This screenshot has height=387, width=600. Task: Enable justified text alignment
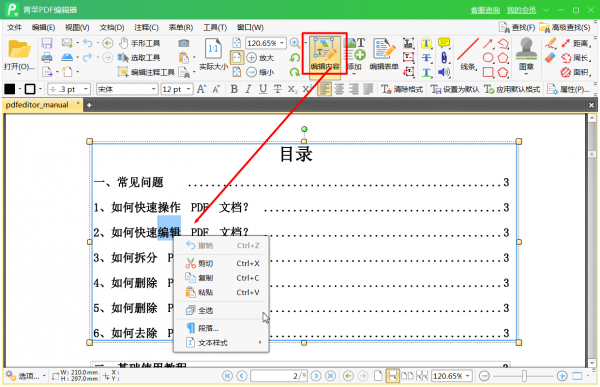point(368,89)
